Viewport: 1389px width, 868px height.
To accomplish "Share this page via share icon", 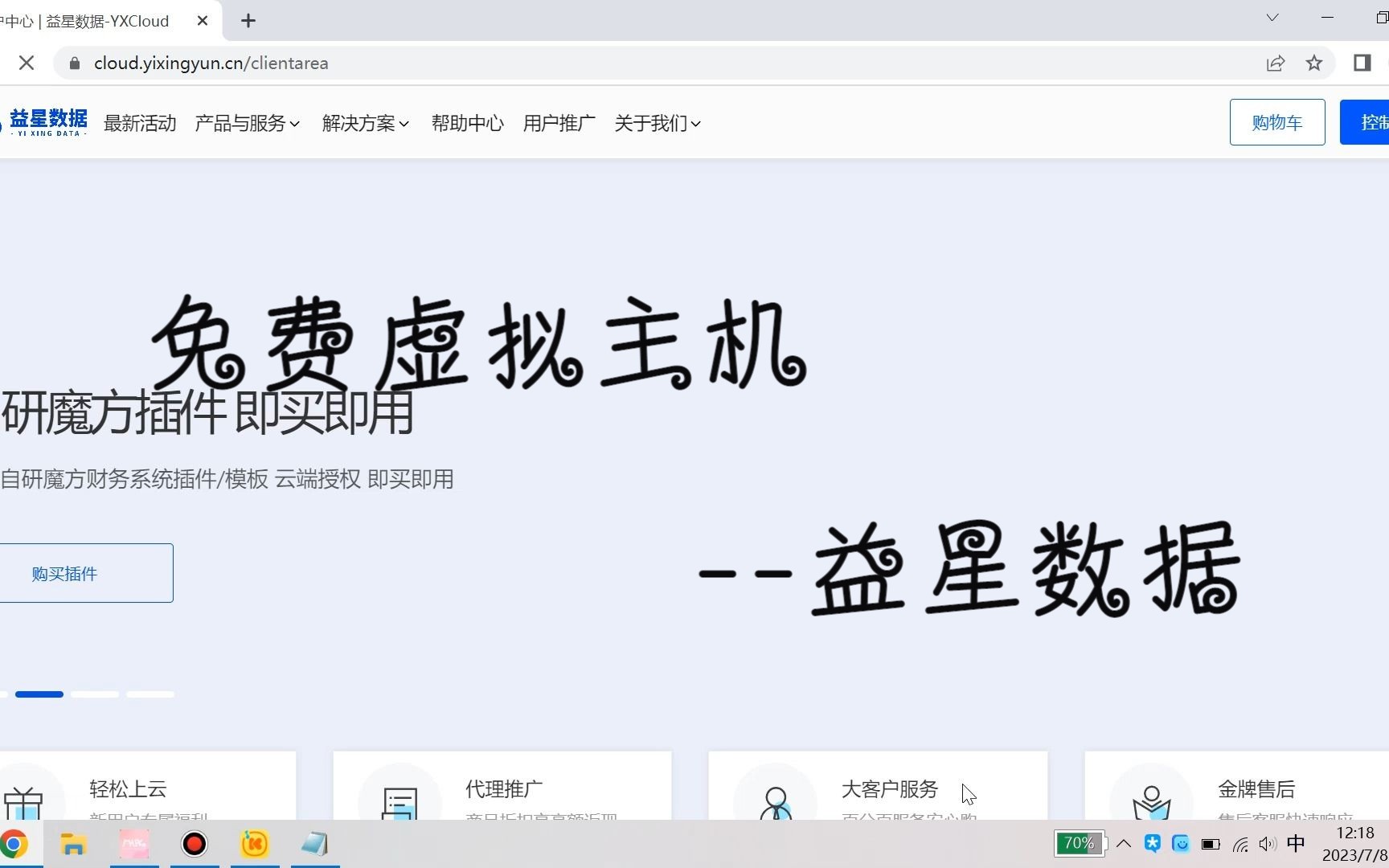I will point(1276,63).
